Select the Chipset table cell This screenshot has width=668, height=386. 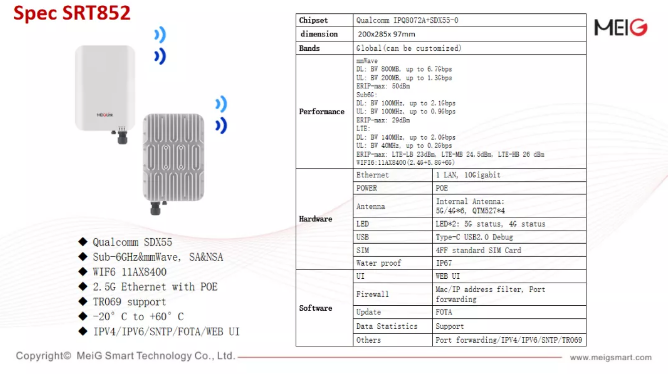click(325, 20)
